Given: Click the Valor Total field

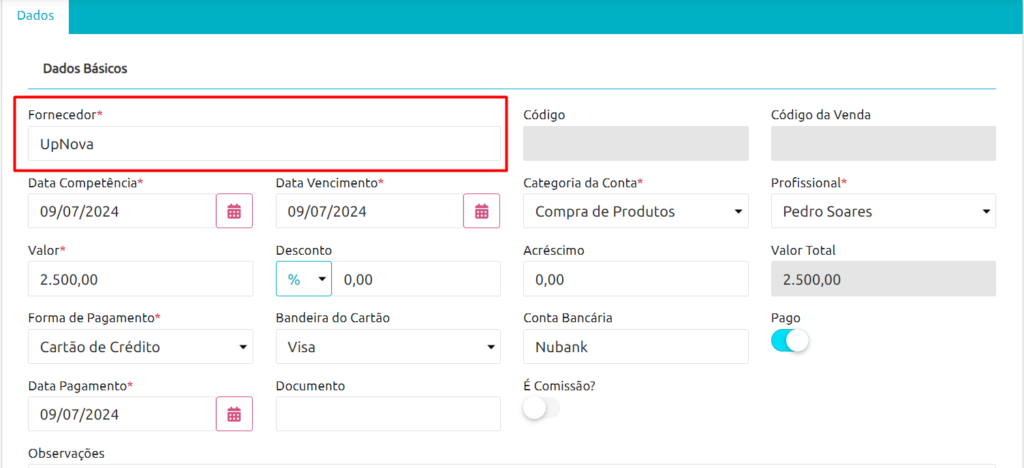Looking at the screenshot, I should tap(883, 279).
